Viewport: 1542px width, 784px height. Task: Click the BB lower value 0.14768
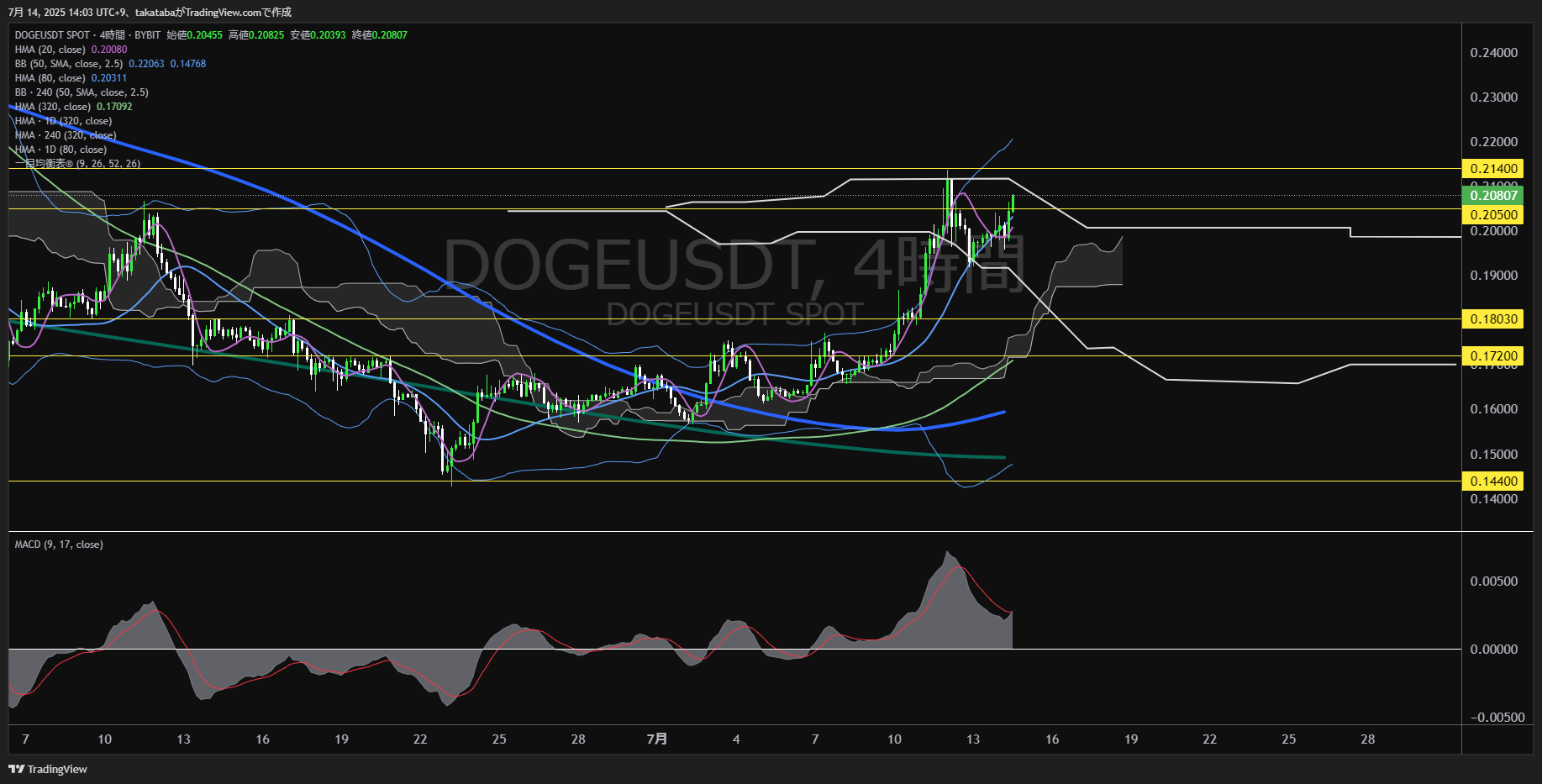(x=188, y=64)
